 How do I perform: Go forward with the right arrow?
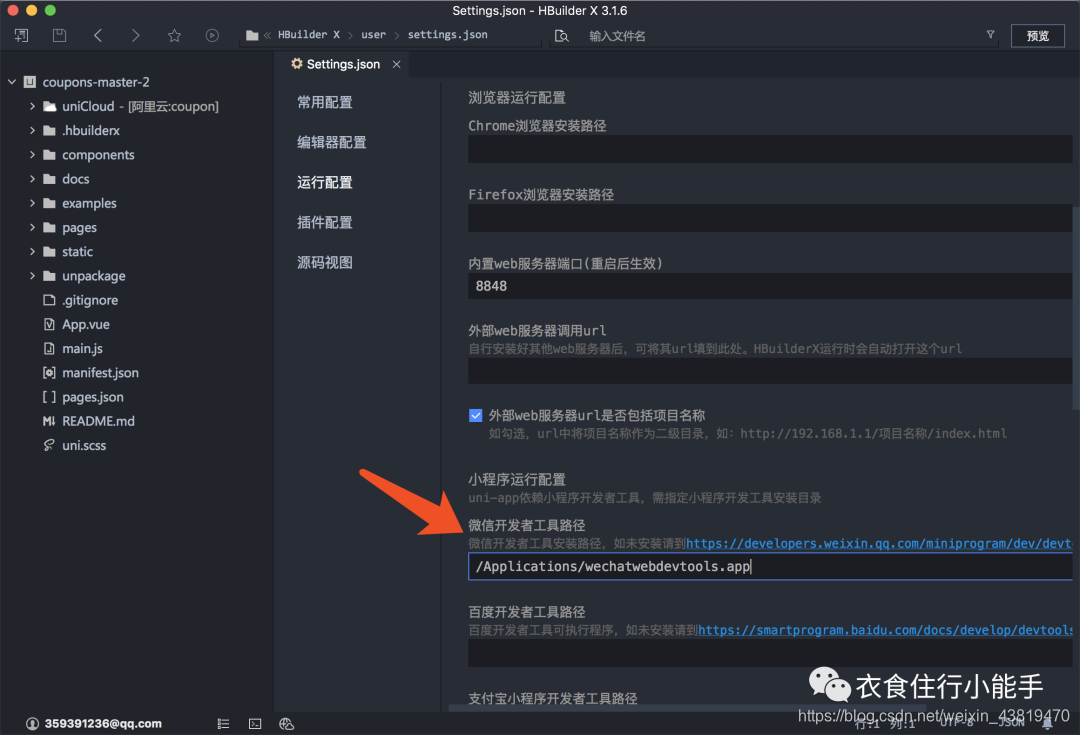tap(136, 35)
